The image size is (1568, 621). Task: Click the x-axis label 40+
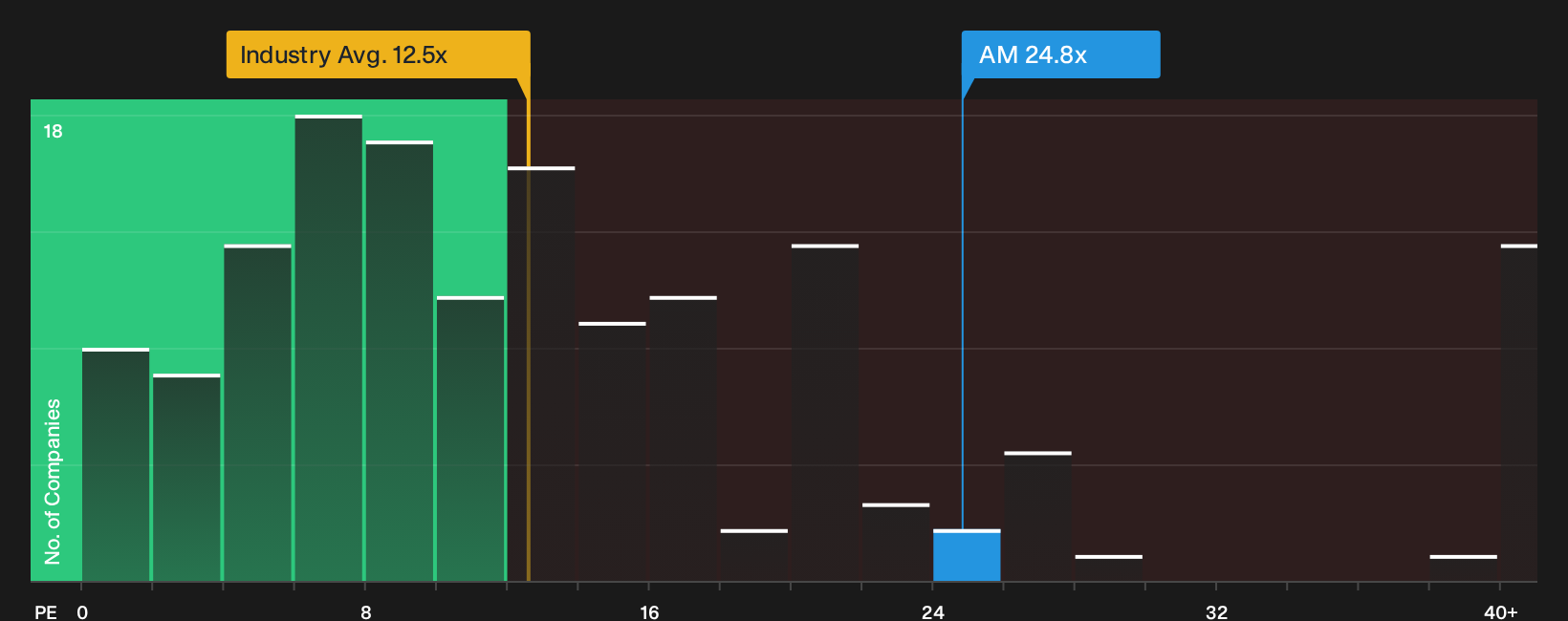click(x=1500, y=611)
